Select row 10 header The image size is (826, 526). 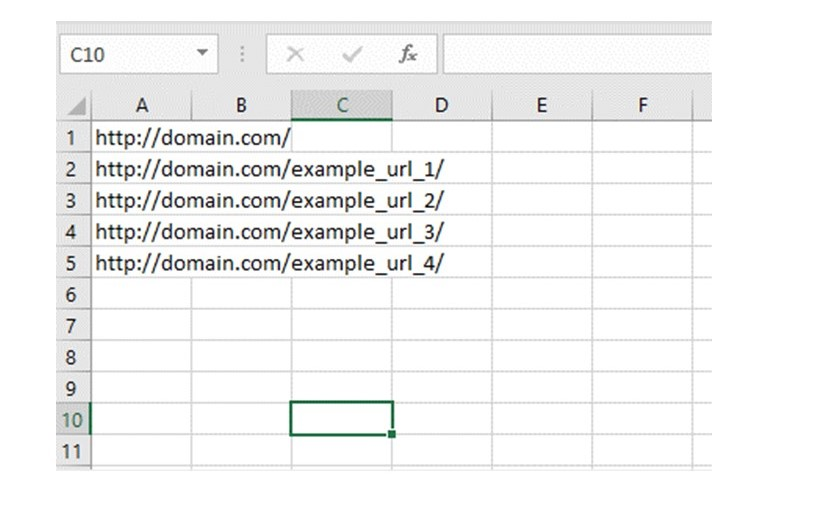coord(72,419)
